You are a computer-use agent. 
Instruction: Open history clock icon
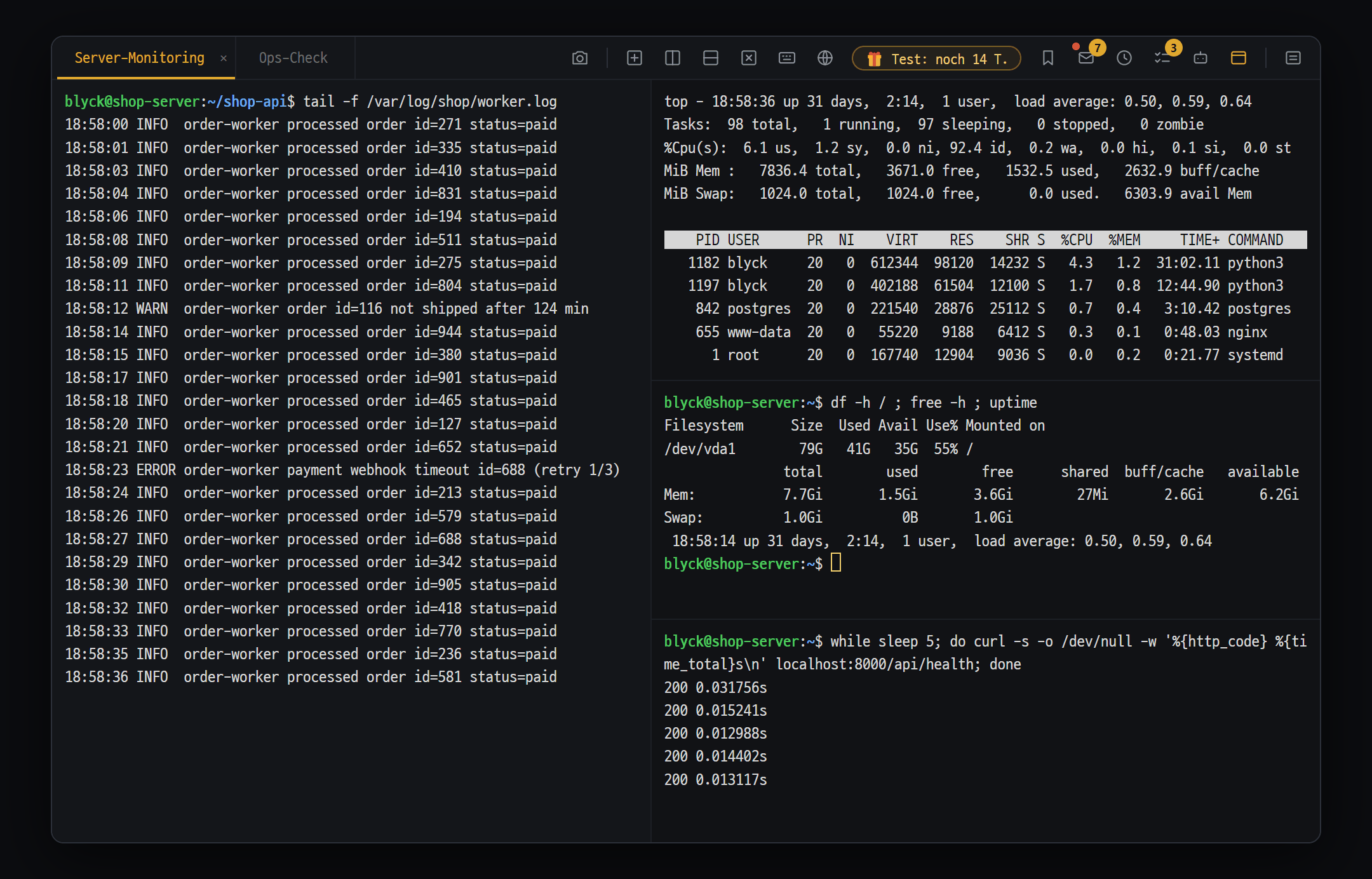[x=1124, y=58]
